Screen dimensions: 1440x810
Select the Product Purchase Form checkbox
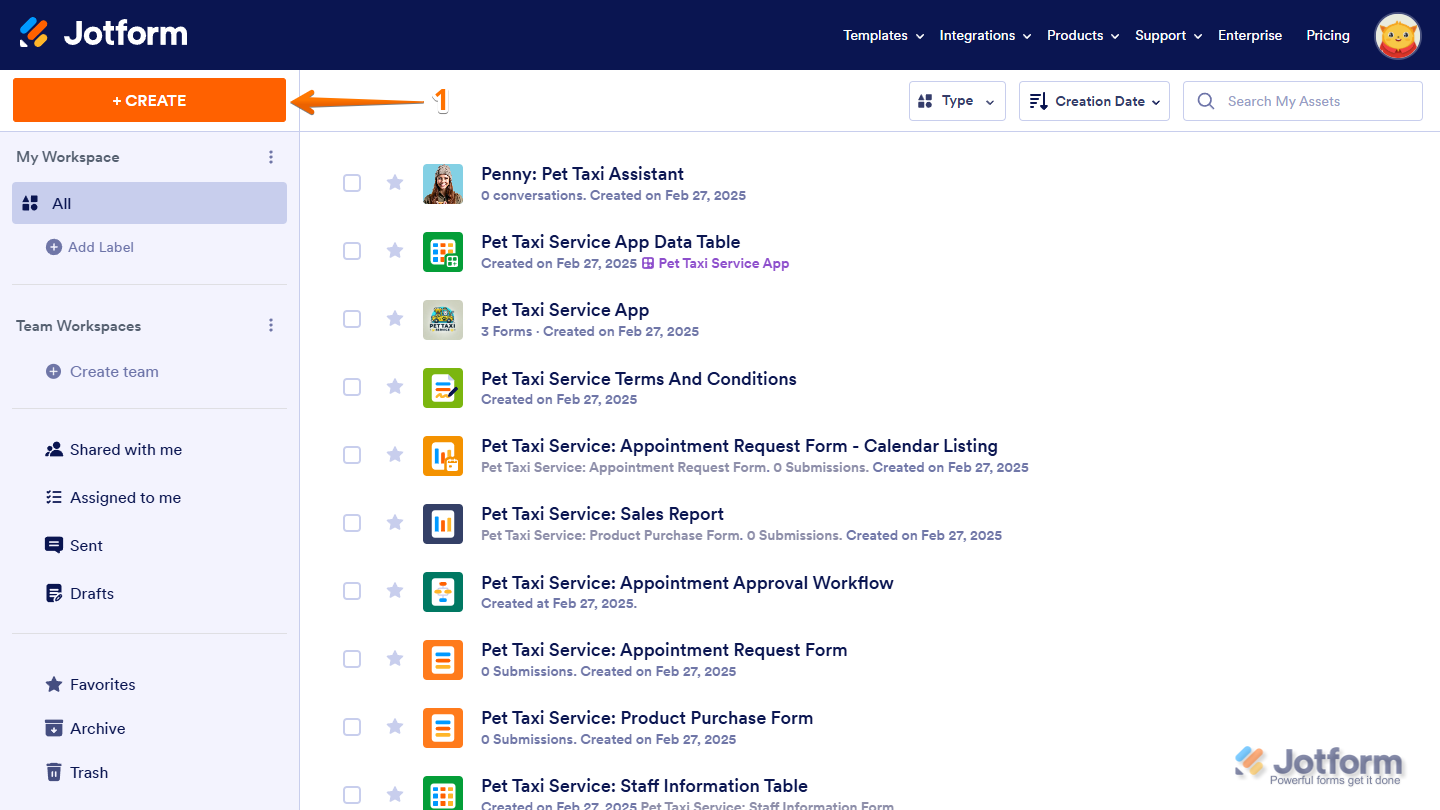pyautogui.click(x=352, y=727)
